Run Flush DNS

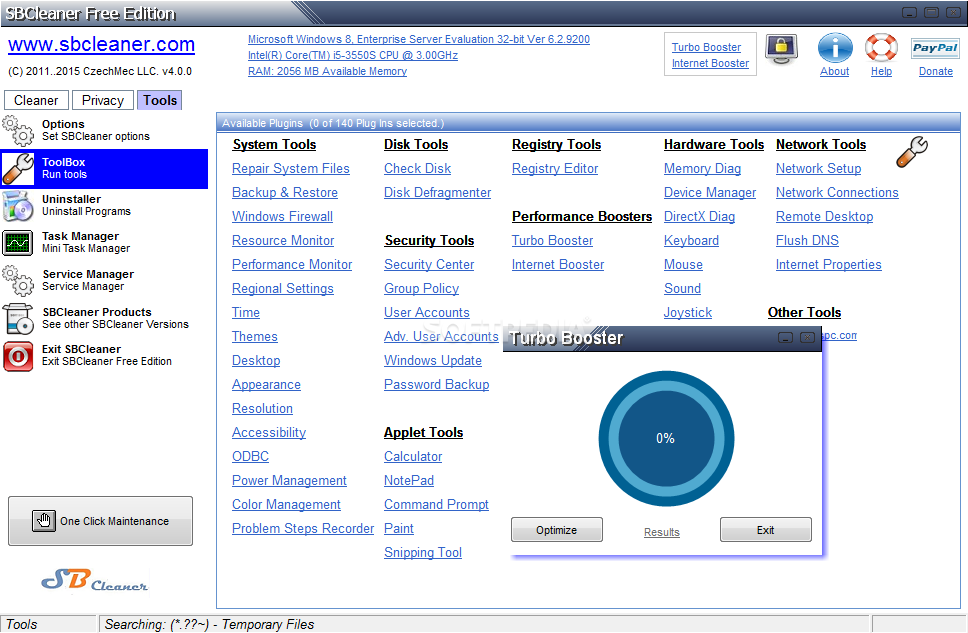click(807, 241)
